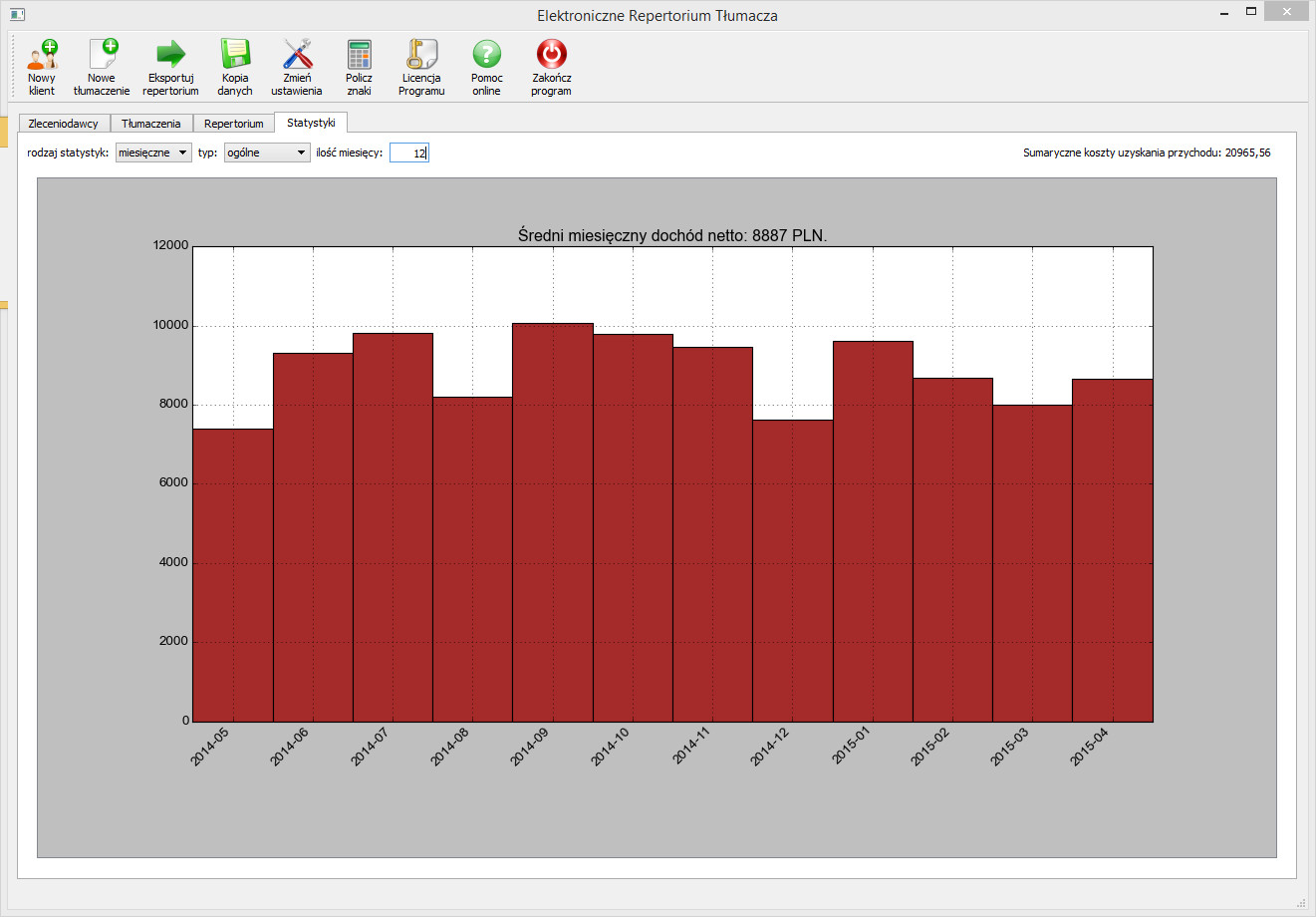The width and height of the screenshot is (1316, 917).
Task: Open Licencja Programu key icon
Action: 421,54
